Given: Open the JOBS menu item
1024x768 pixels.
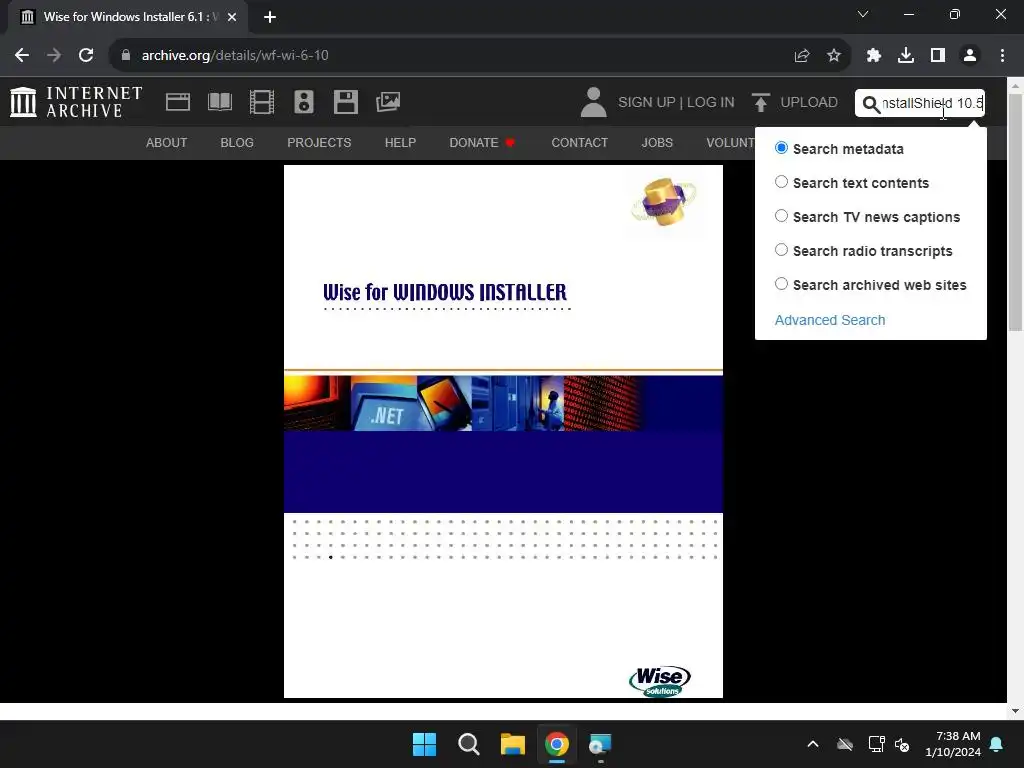Looking at the screenshot, I should pyautogui.click(x=657, y=142).
